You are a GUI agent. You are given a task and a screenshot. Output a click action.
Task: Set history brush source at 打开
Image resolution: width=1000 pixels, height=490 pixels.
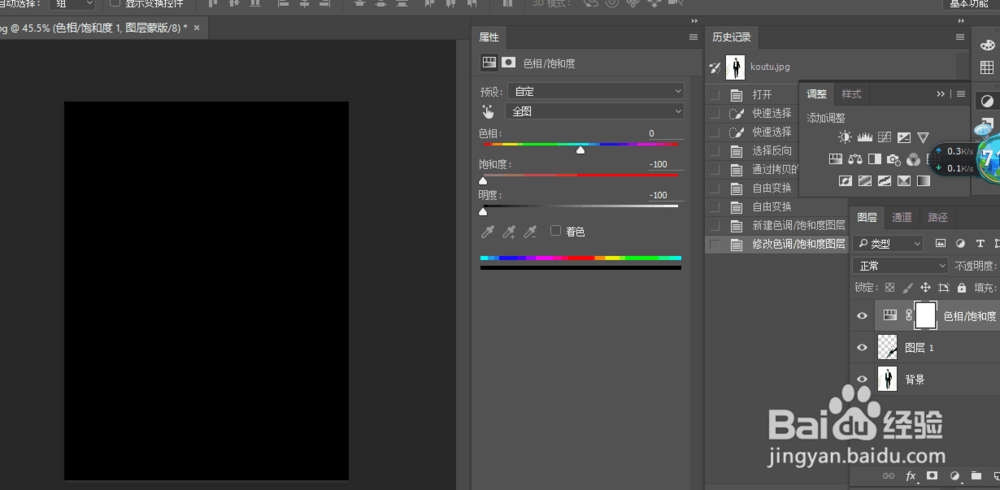click(715, 95)
